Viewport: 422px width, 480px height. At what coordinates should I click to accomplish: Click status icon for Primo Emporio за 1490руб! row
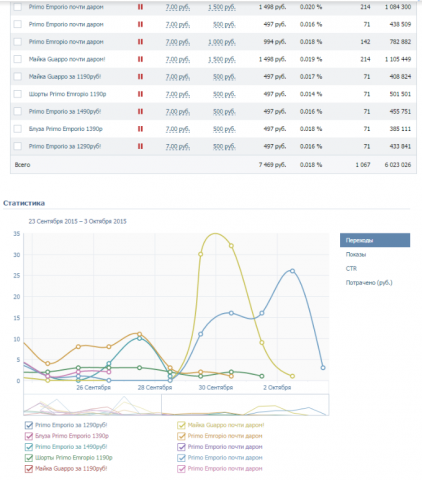[140, 111]
